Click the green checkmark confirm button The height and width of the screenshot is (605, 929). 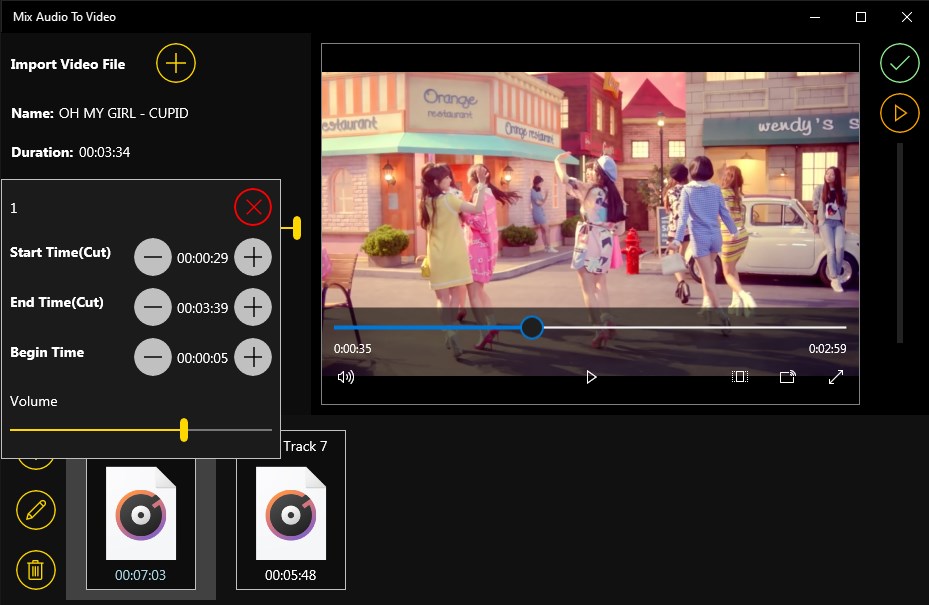899,63
